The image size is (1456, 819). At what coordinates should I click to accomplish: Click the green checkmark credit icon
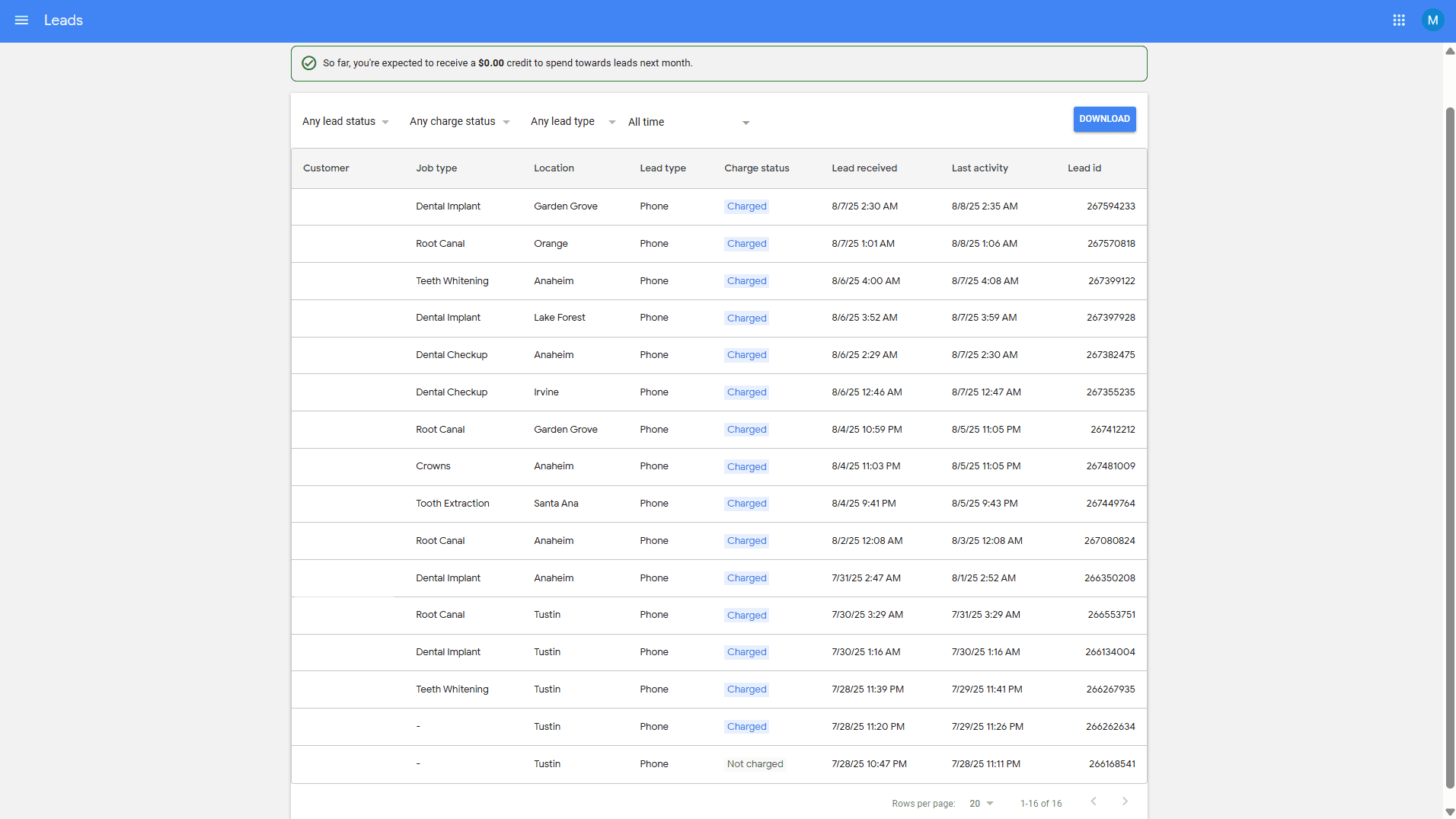[x=309, y=63]
